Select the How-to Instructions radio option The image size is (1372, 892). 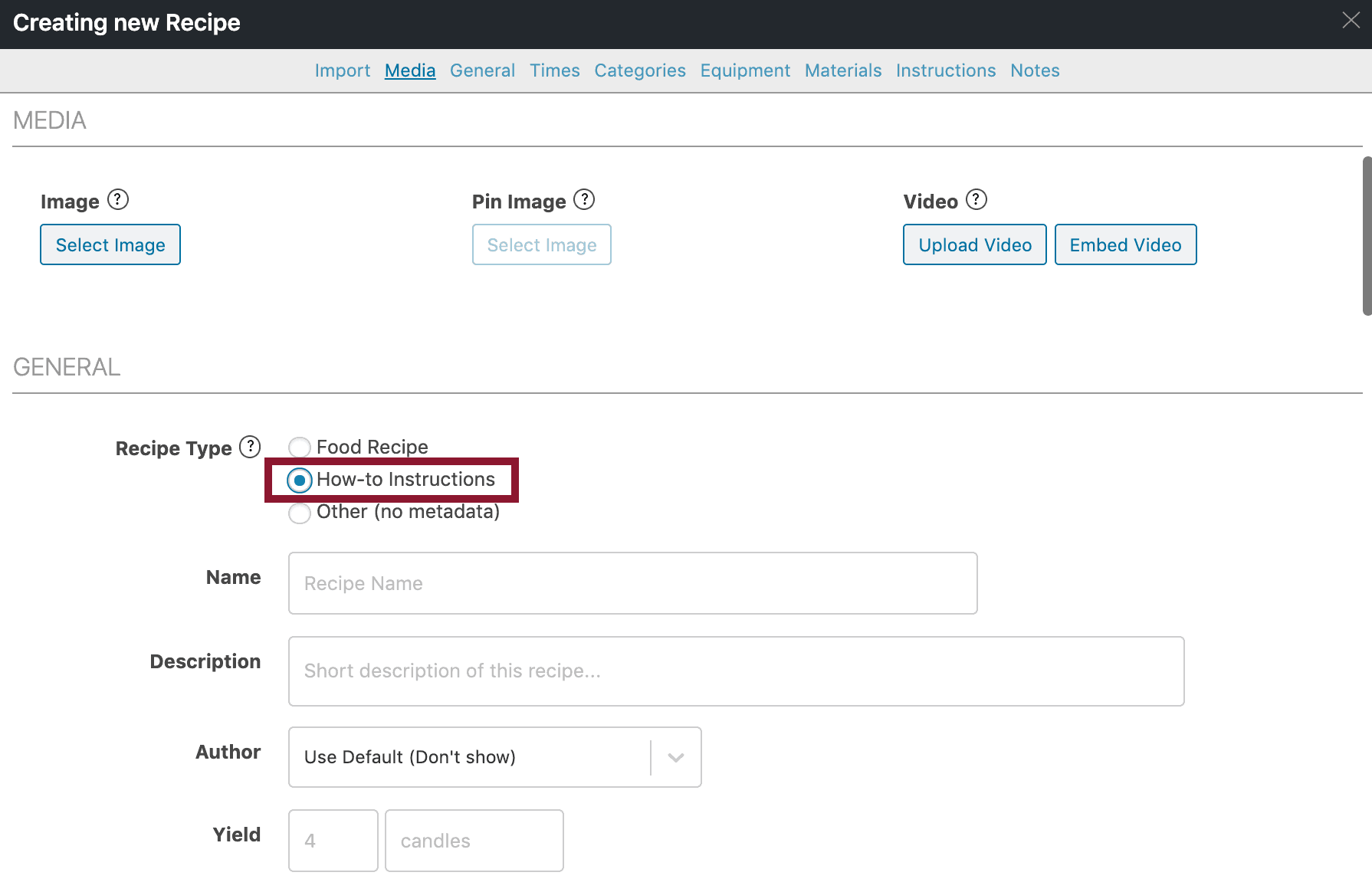(300, 480)
